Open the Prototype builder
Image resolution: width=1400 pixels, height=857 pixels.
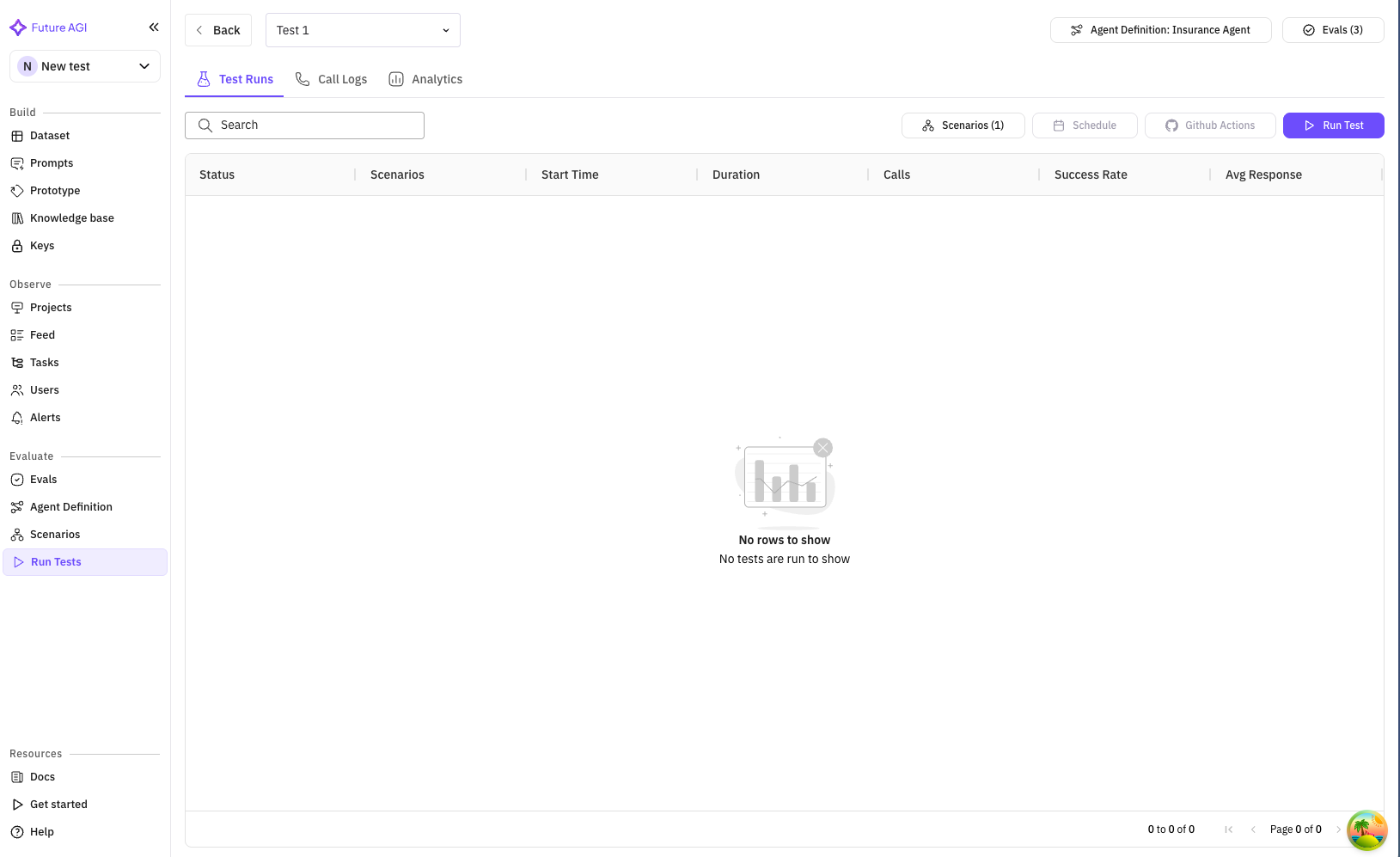coord(55,190)
